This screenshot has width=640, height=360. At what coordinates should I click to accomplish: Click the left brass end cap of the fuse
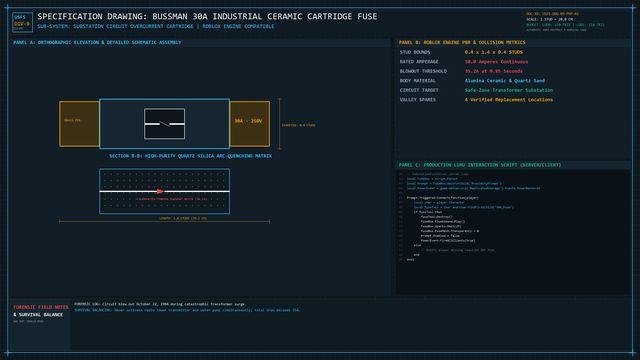[79, 124]
